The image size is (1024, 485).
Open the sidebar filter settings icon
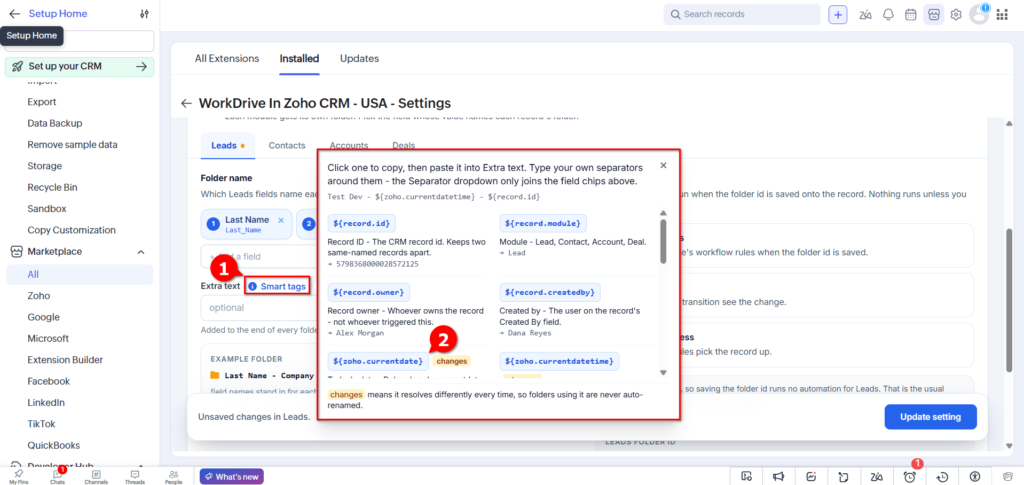pyautogui.click(x=144, y=14)
